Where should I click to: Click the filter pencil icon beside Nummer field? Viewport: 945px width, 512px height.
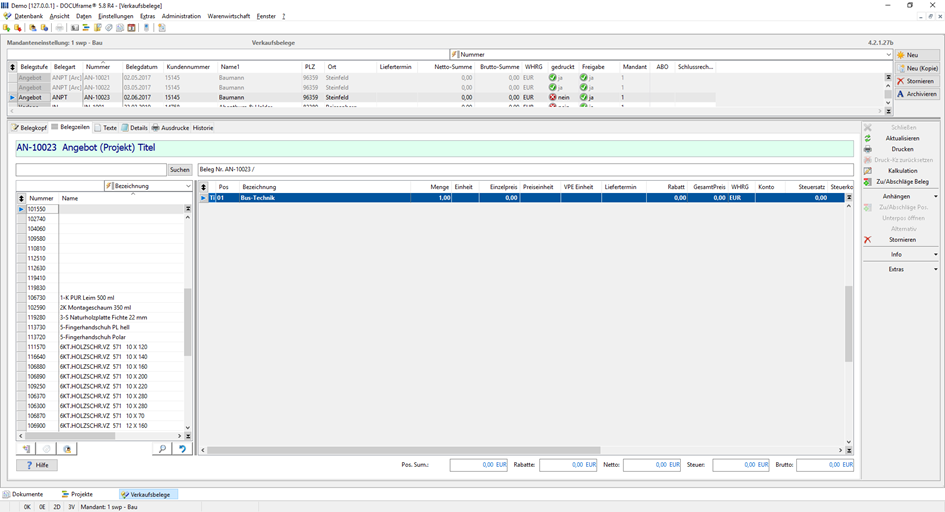point(455,54)
